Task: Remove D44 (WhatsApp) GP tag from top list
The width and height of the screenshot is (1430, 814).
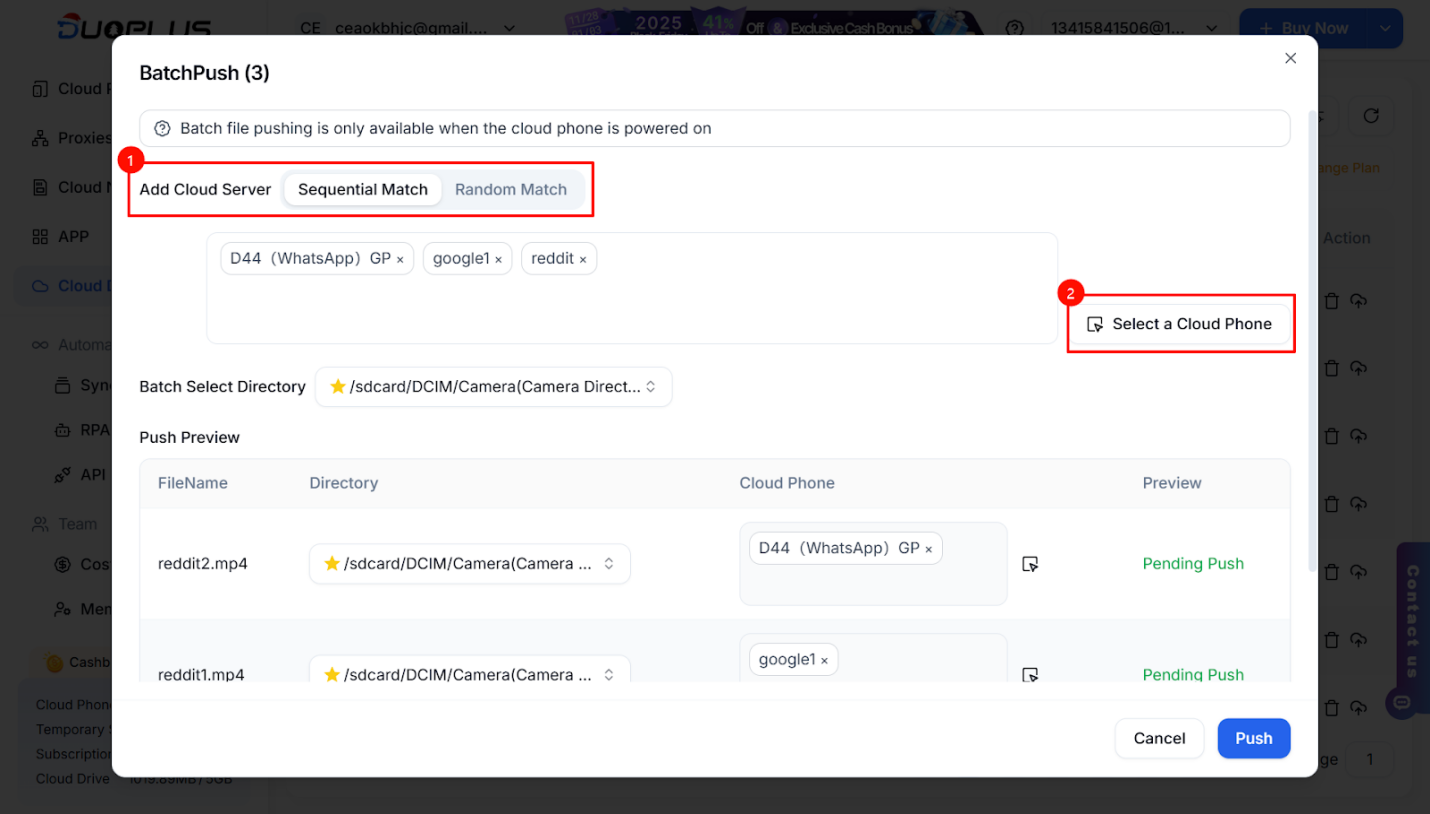Action: [400, 259]
